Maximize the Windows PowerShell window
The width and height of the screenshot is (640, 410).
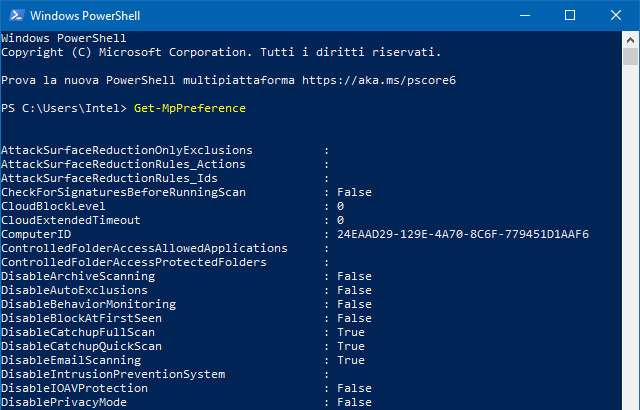coord(570,15)
